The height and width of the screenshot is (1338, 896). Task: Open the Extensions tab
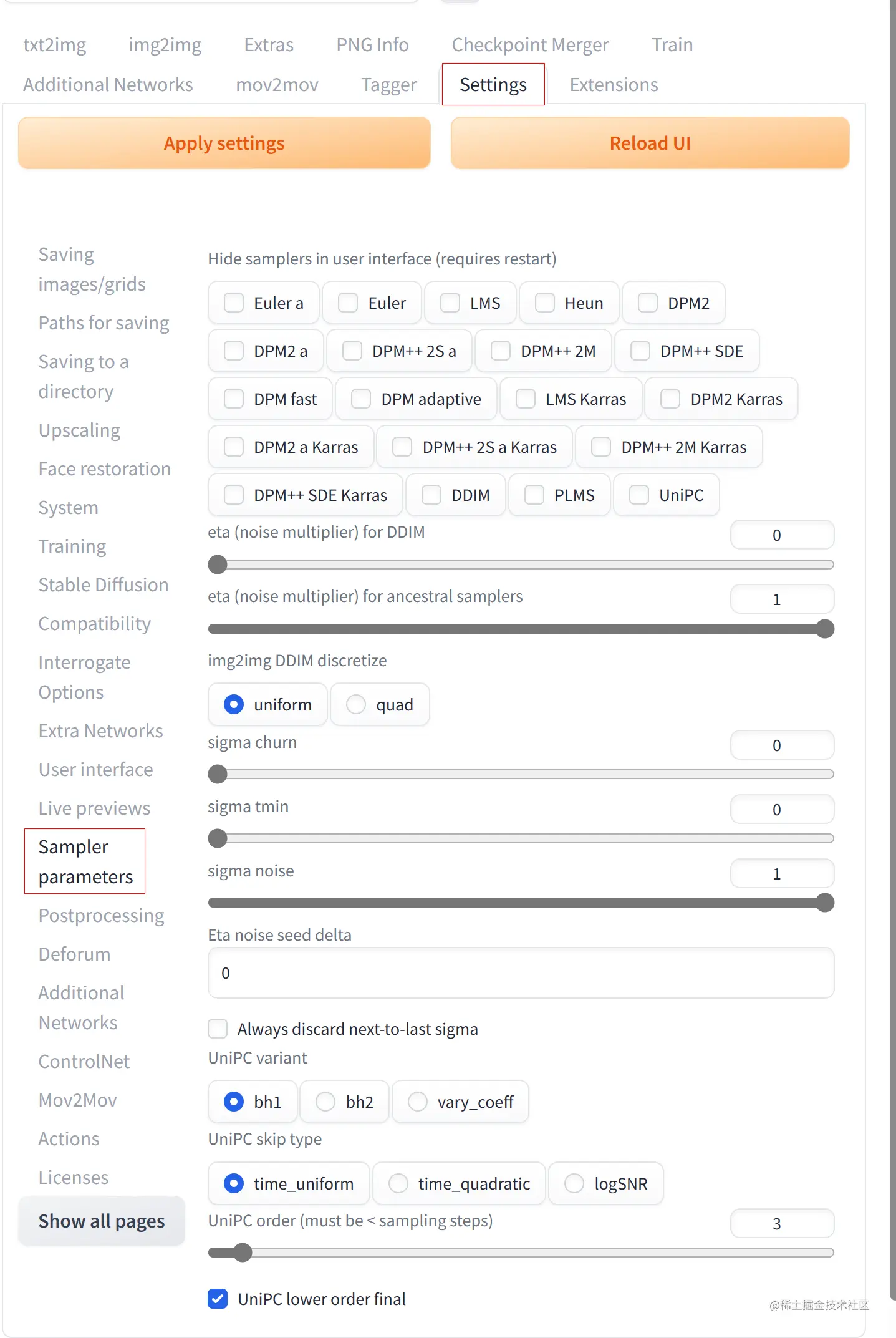(x=614, y=85)
